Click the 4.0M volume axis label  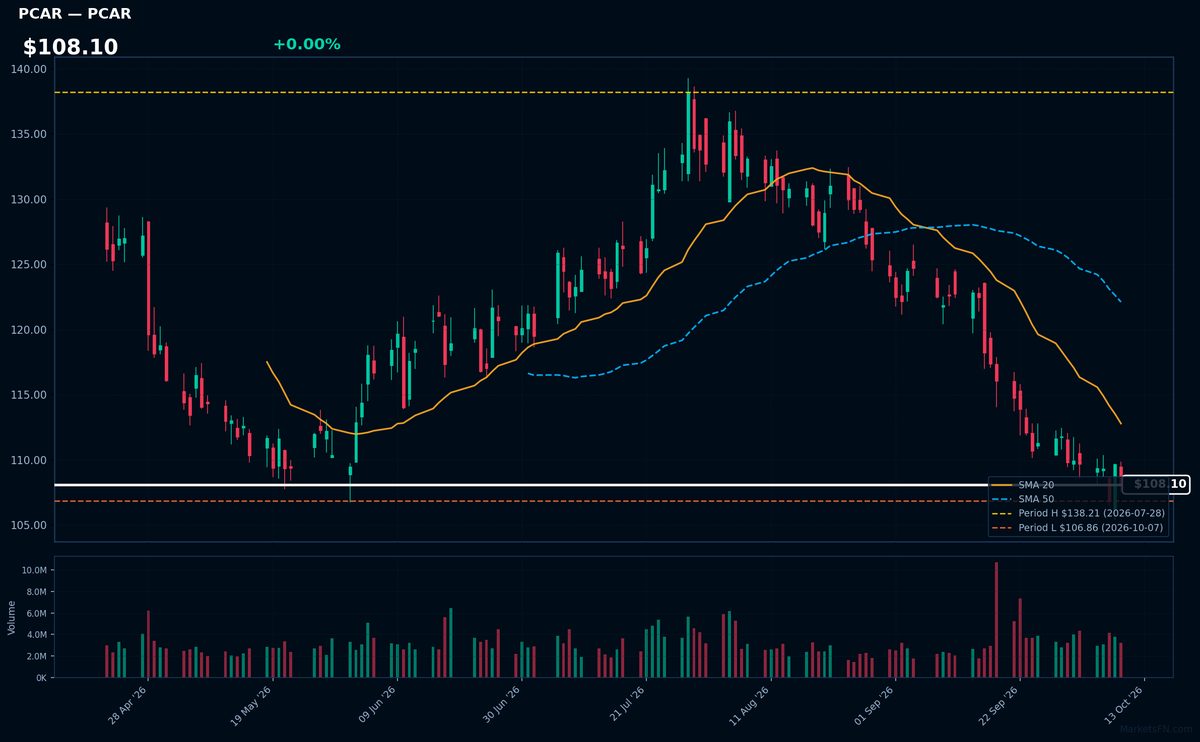point(37,635)
